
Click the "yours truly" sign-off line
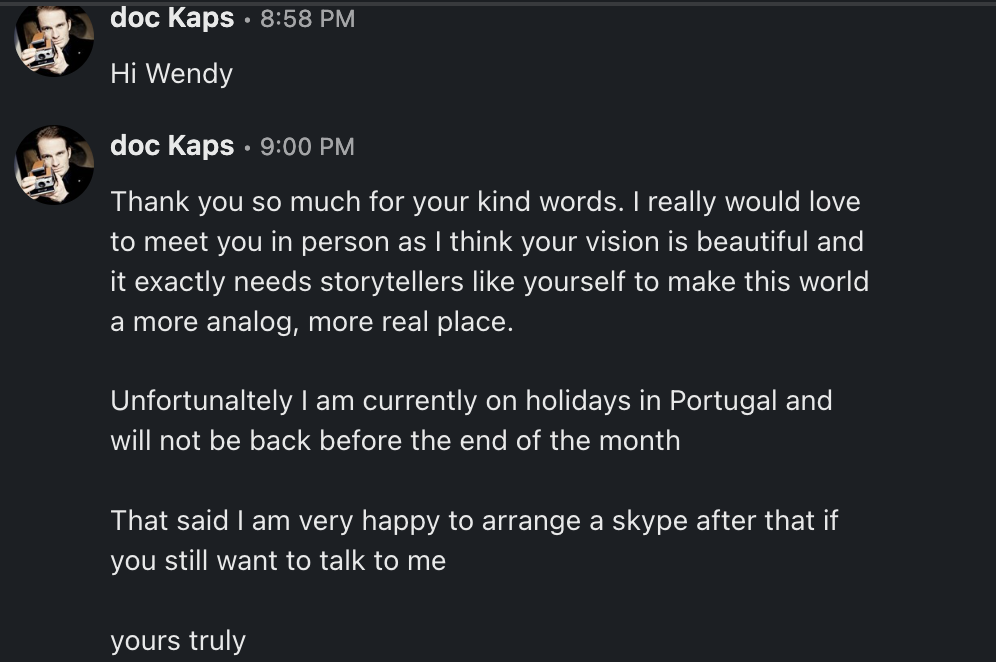point(178,641)
